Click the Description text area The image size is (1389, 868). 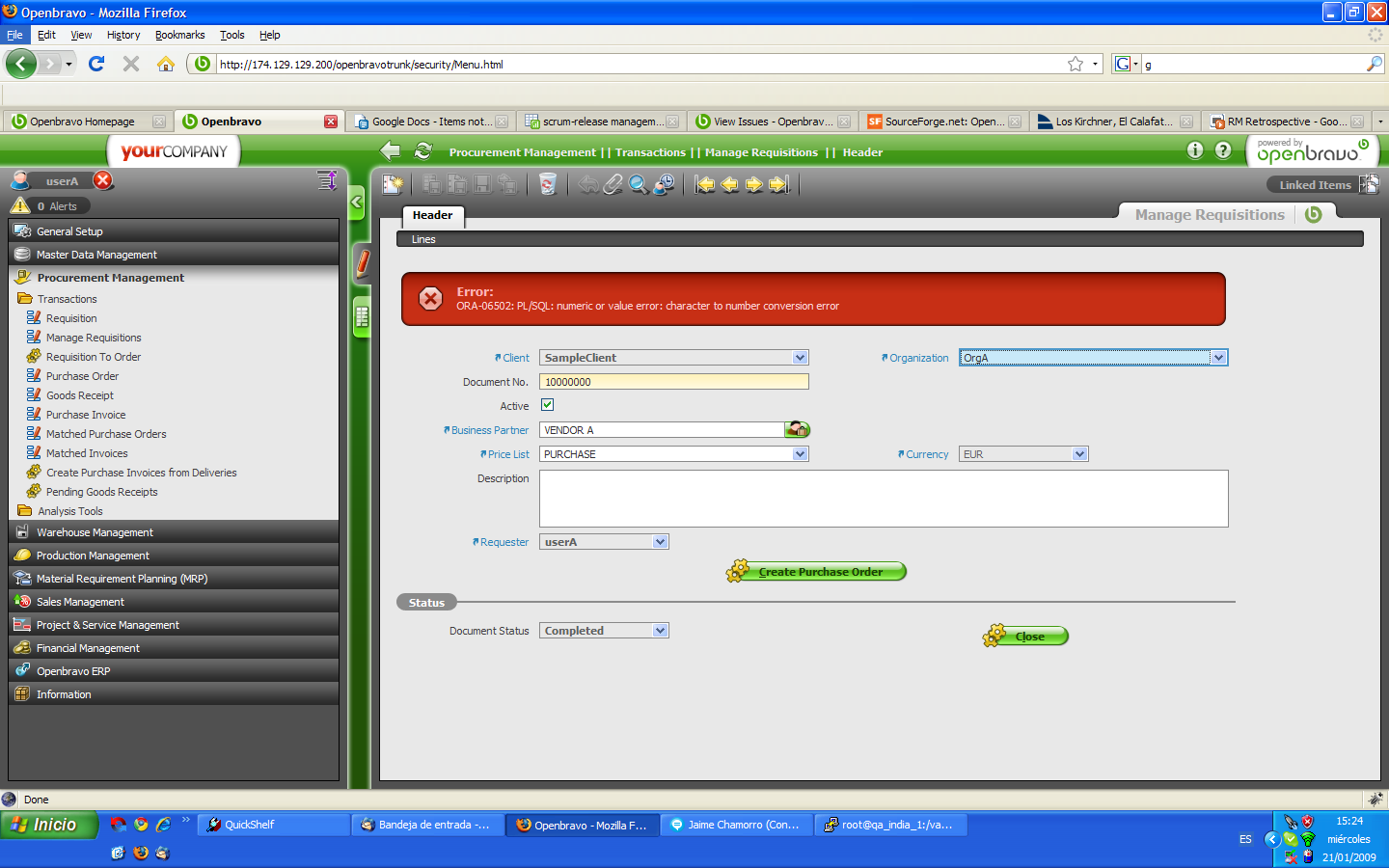click(x=884, y=499)
